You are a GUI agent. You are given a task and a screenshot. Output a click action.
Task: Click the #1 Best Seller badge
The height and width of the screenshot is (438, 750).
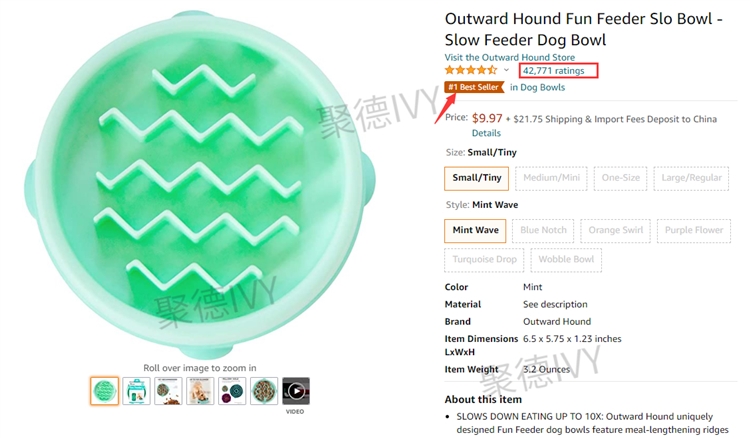474,87
